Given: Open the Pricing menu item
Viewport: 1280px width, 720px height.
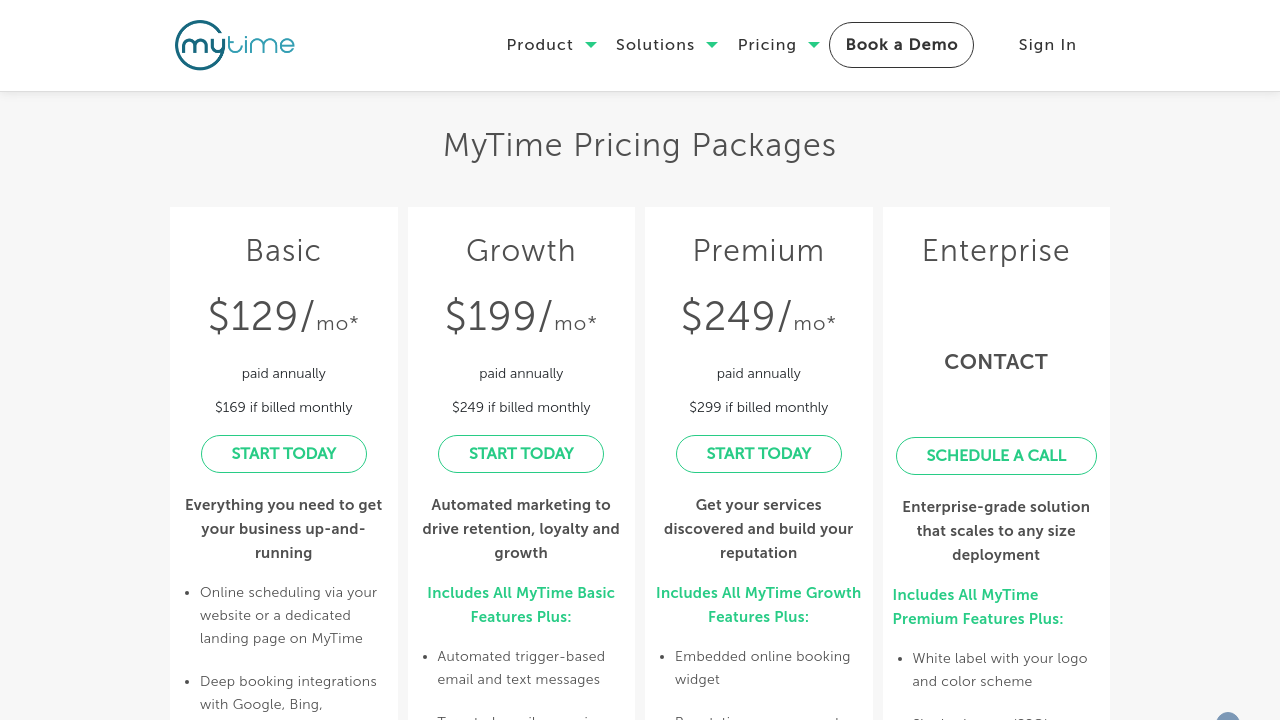Looking at the screenshot, I should 767,45.
